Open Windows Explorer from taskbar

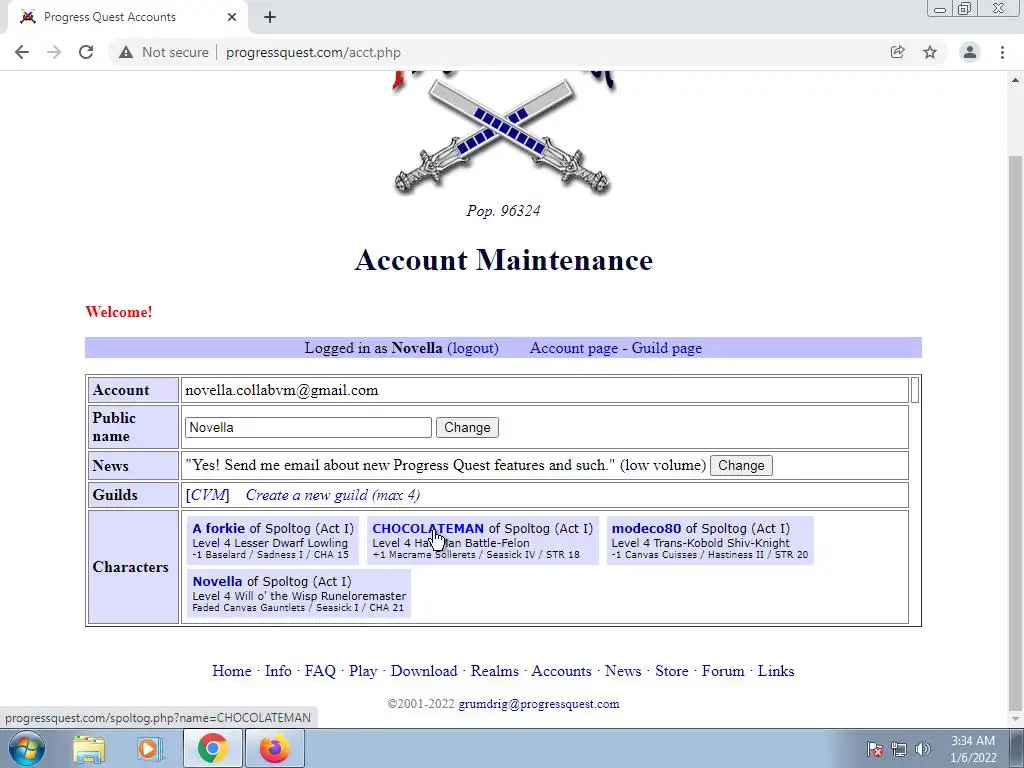click(x=89, y=748)
